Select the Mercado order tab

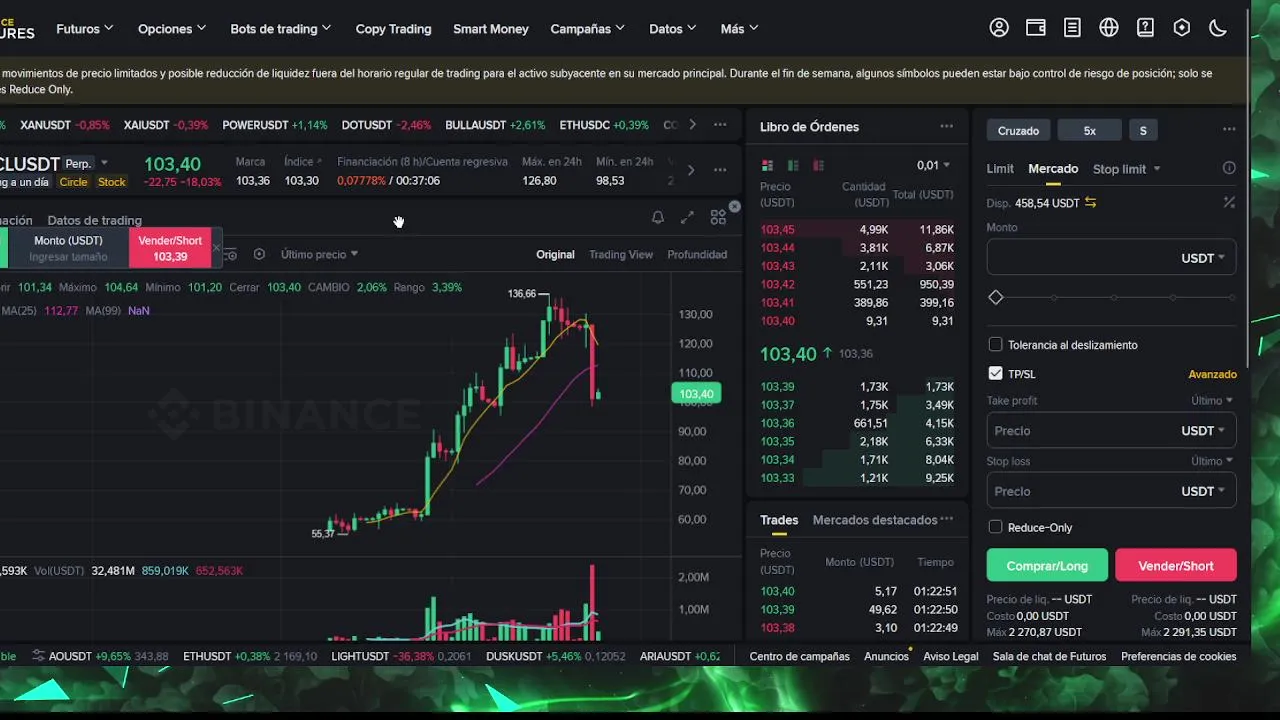tap(1053, 168)
